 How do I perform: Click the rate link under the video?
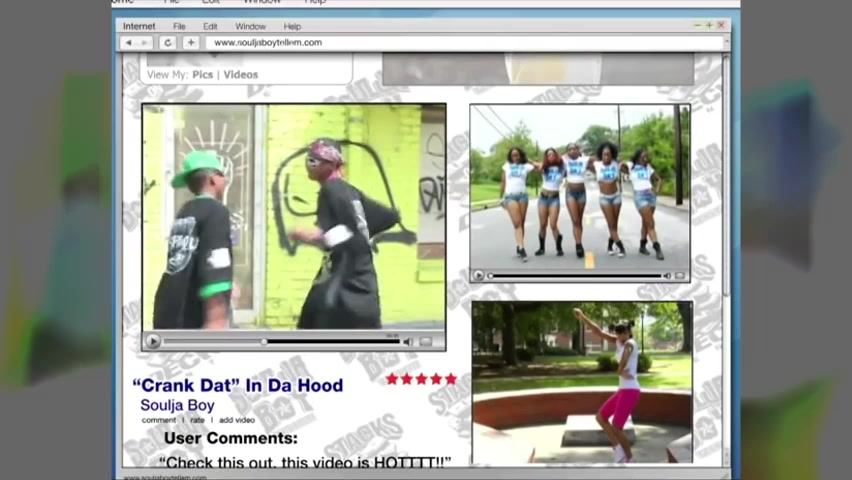tap(197, 420)
